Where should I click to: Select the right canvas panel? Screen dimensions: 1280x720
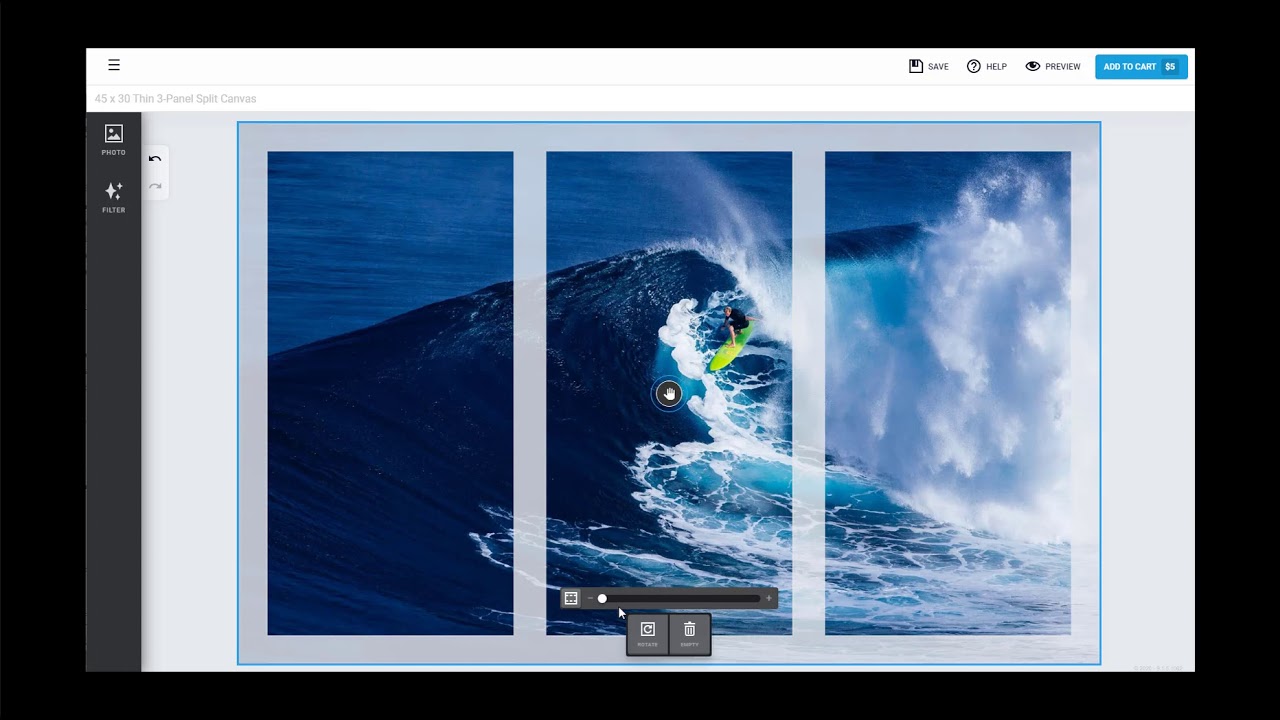pyautogui.click(x=948, y=393)
